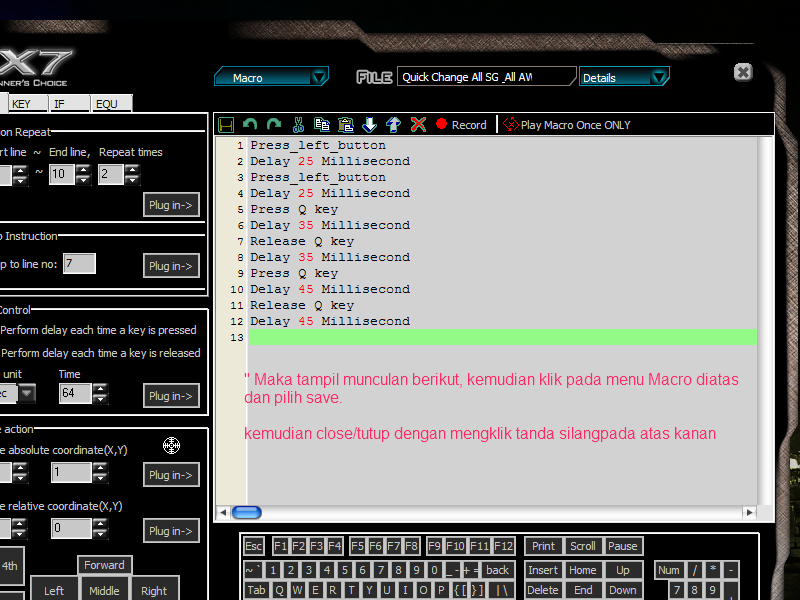The image size is (800, 600).
Task: Undo the last macro edit
Action: (250, 124)
